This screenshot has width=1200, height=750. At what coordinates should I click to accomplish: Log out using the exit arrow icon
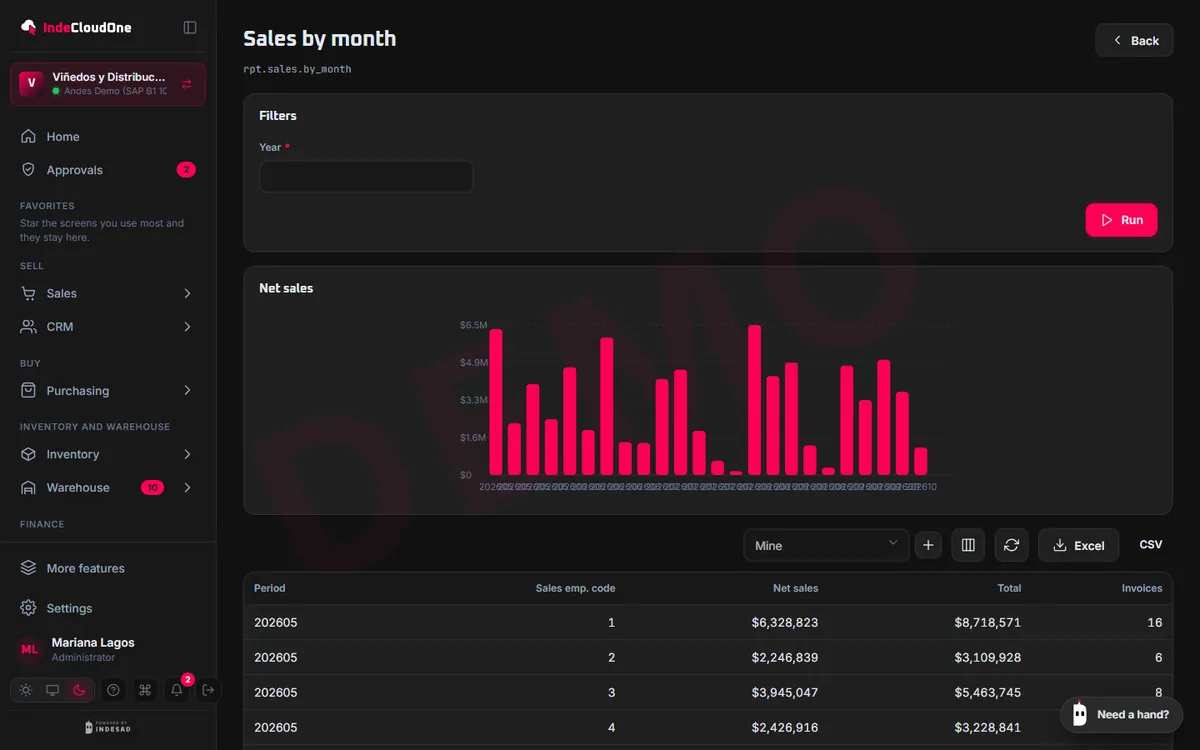click(x=208, y=690)
